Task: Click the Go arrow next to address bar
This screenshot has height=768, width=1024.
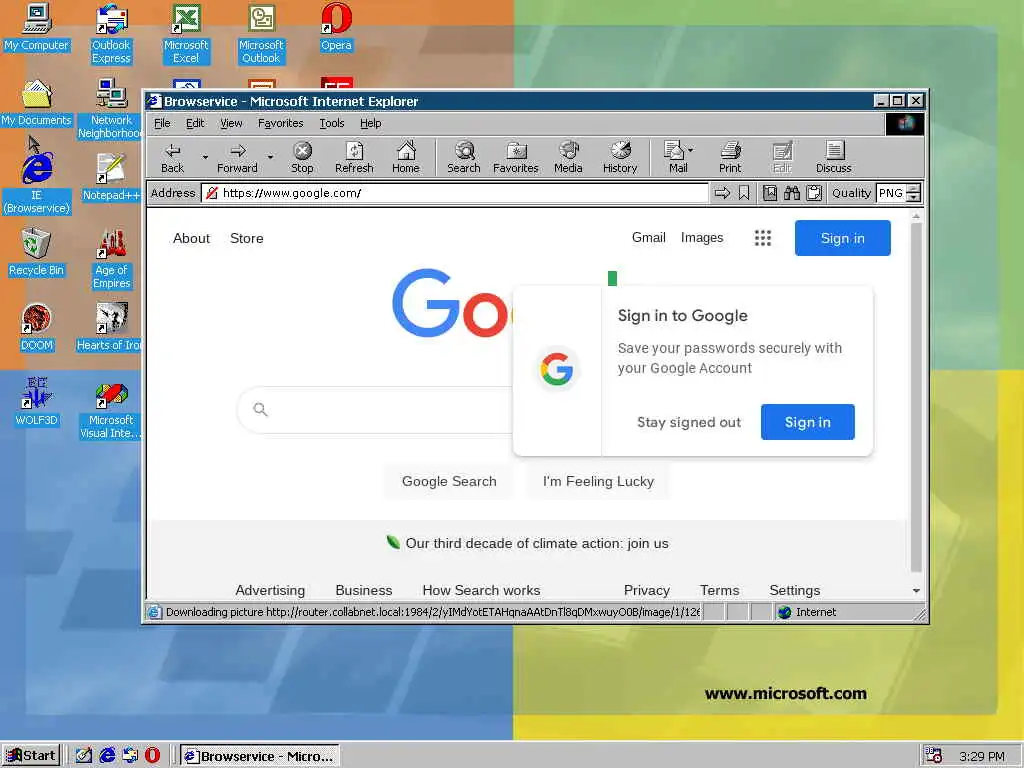Action: point(722,193)
